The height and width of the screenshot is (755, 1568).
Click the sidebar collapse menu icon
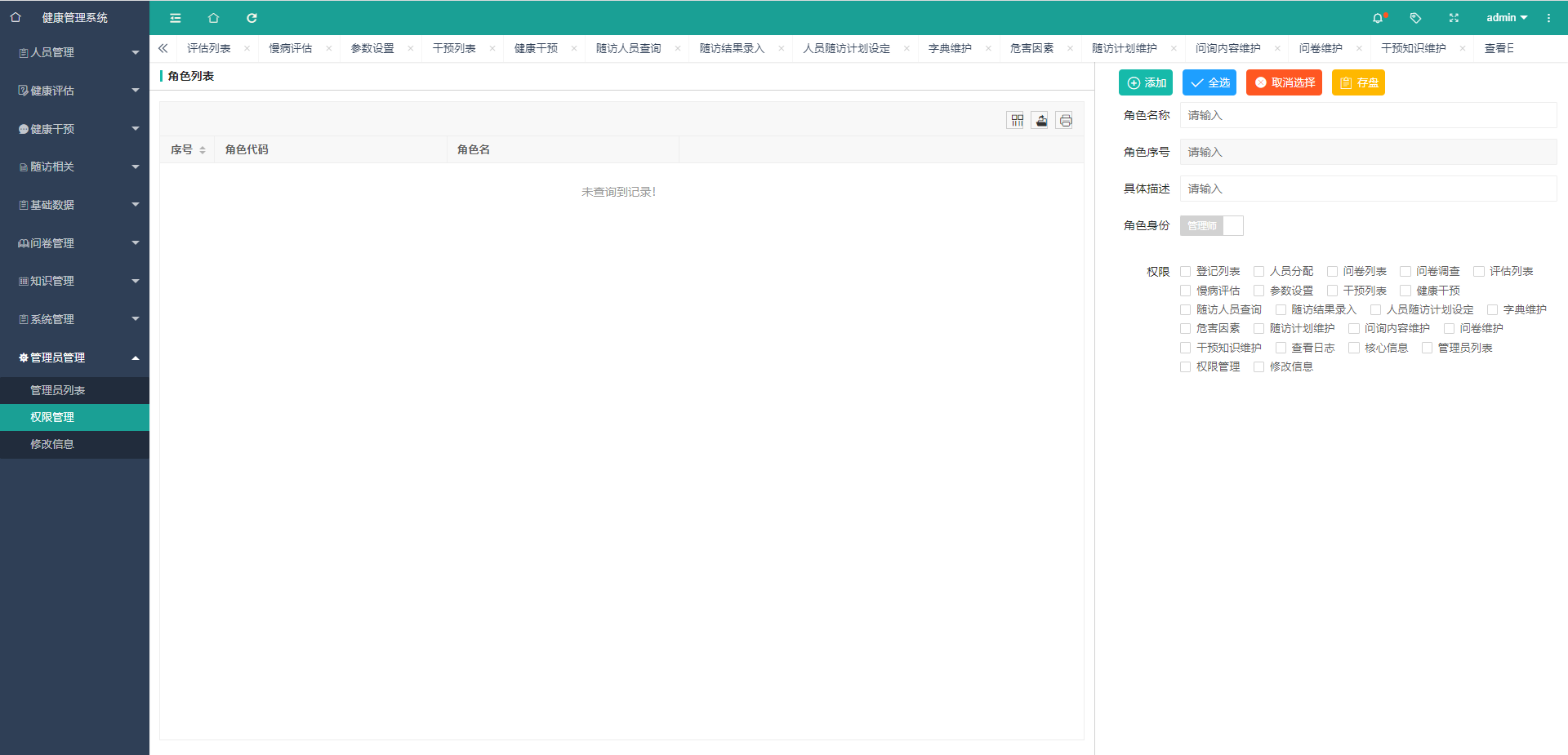click(x=175, y=18)
